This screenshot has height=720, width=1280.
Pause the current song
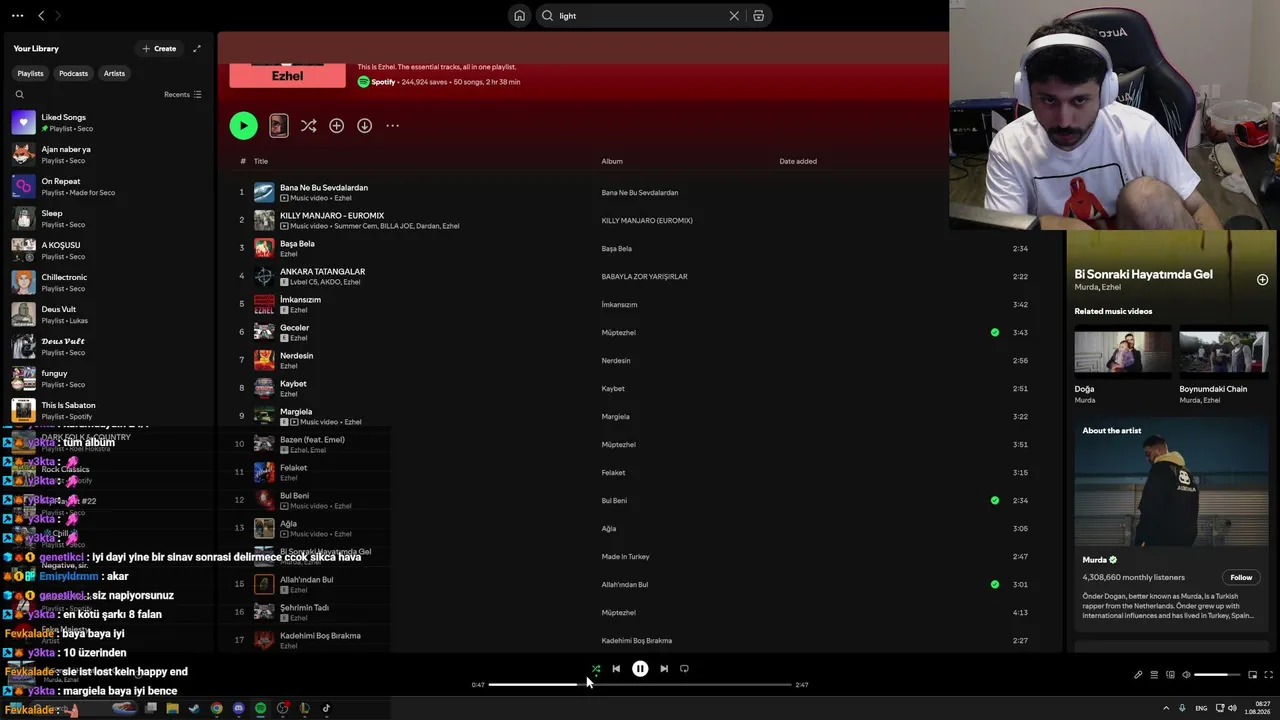(x=640, y=669)
